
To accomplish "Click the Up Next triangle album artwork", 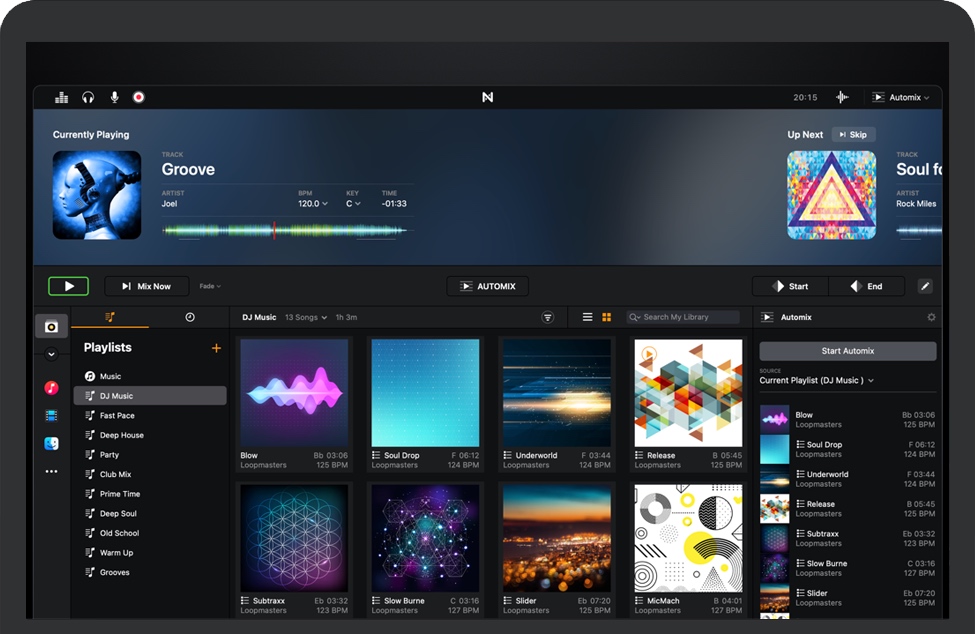I will tap(831, 195).
